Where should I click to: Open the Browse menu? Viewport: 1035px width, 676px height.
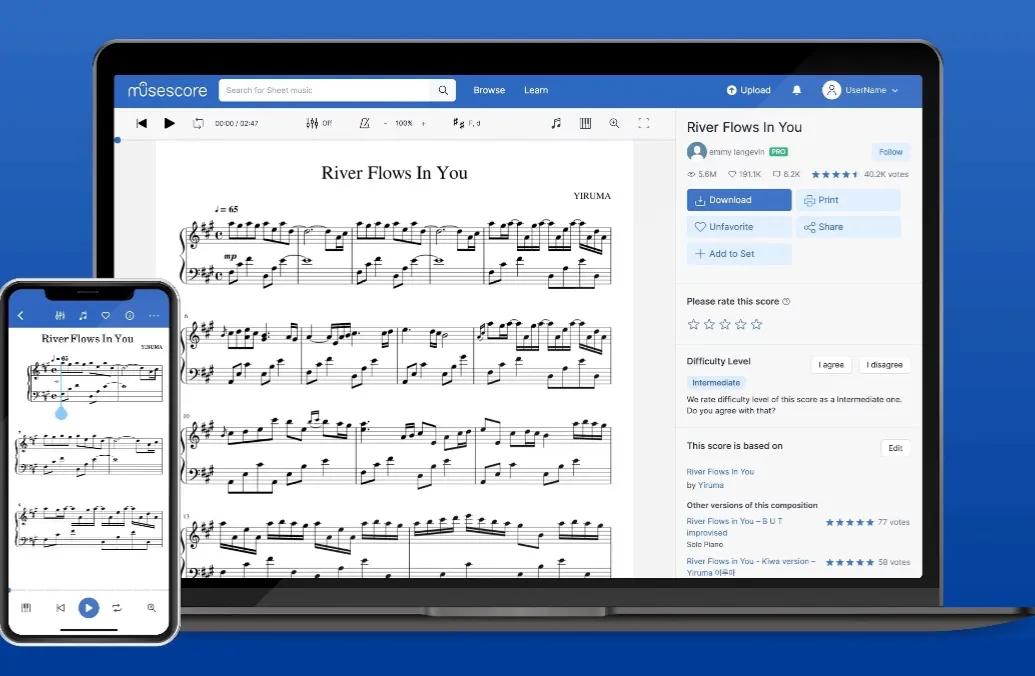(489, 90)
